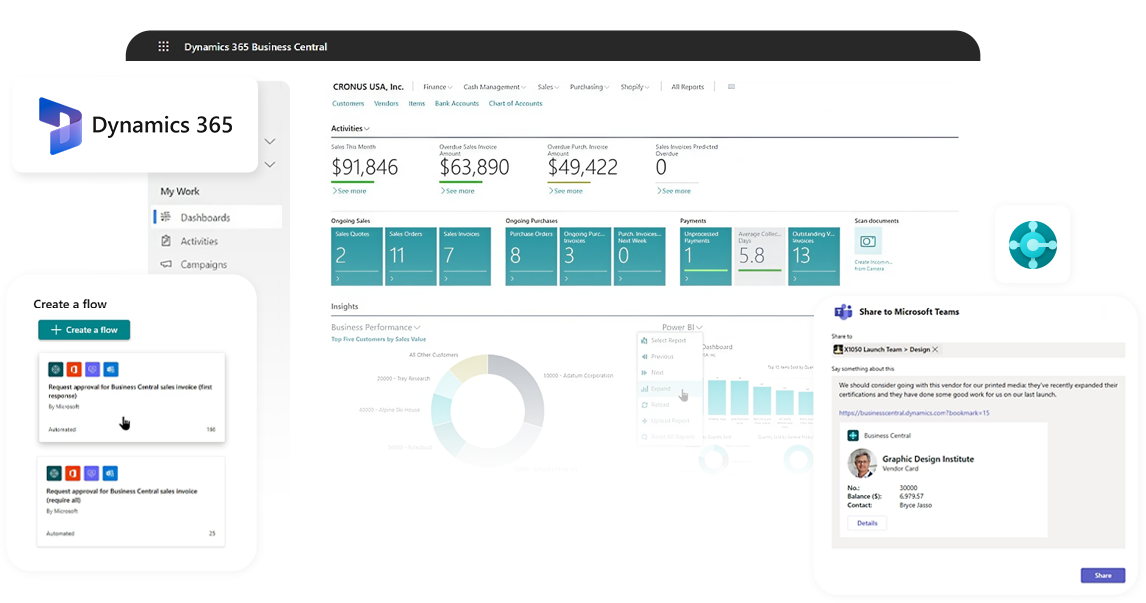Open the Sales Invoices tile showing 7

pyautogui.click(x=465, y=256)
